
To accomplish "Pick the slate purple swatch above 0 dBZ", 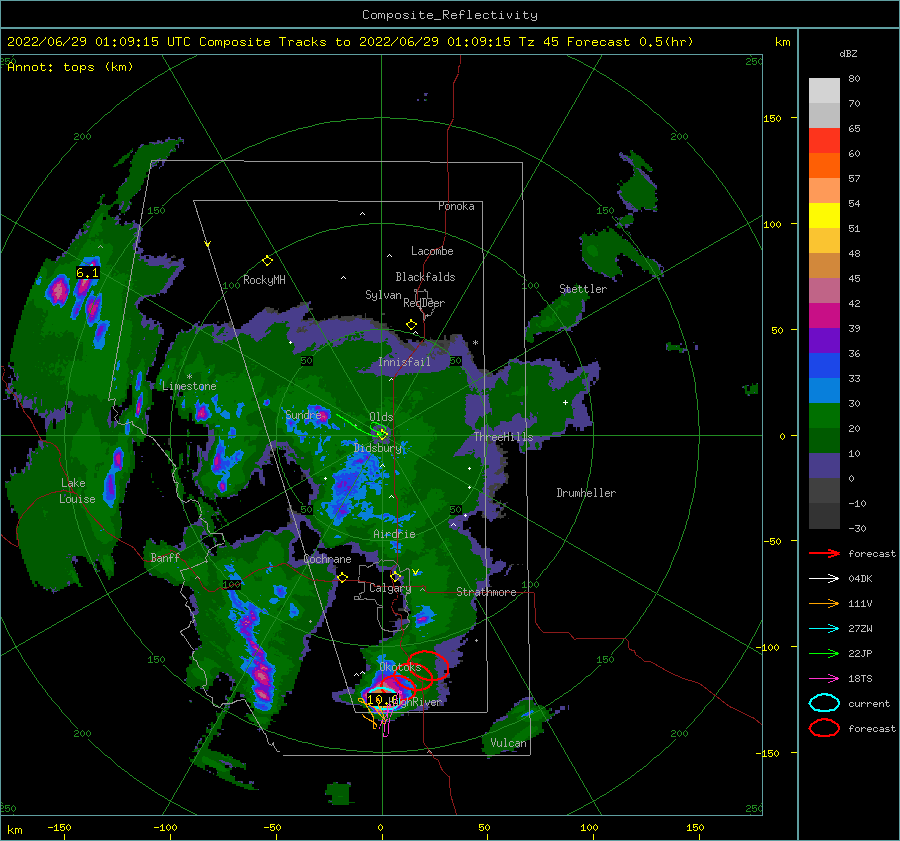I will tap(824, 466).
